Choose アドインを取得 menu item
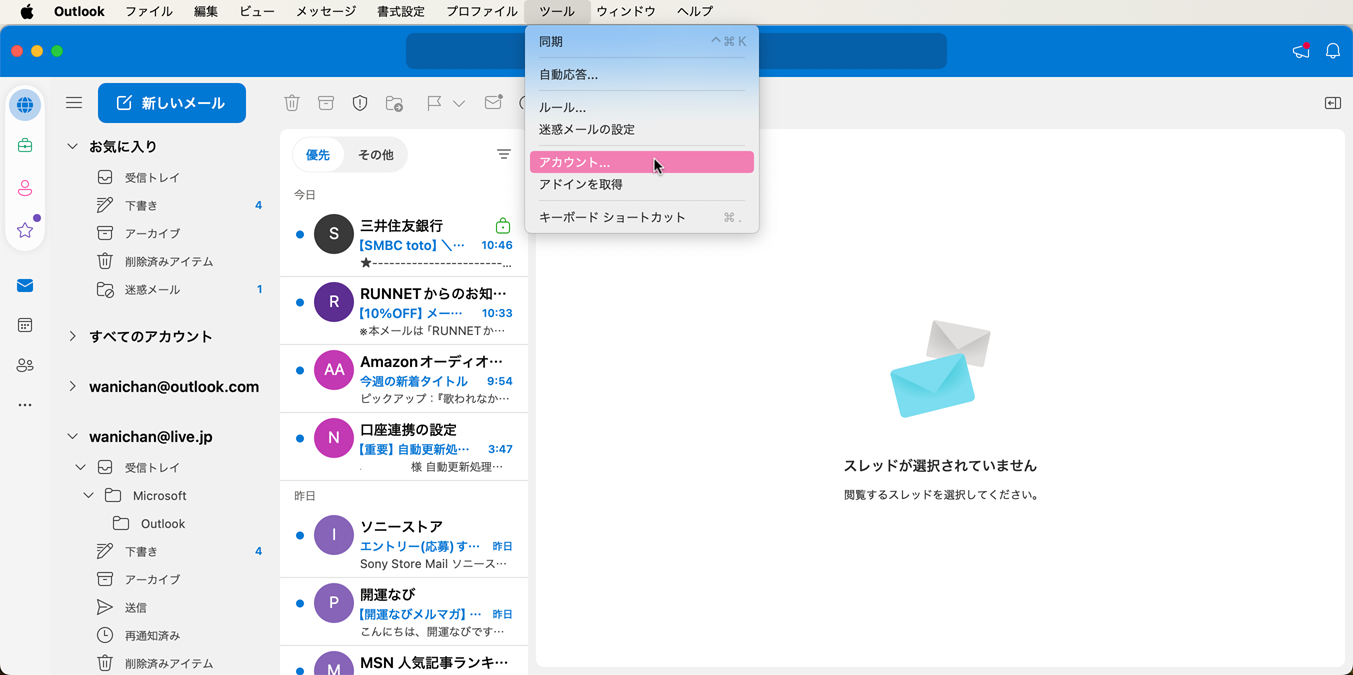Screen dimensions: 1353x675 click(641, 184)
